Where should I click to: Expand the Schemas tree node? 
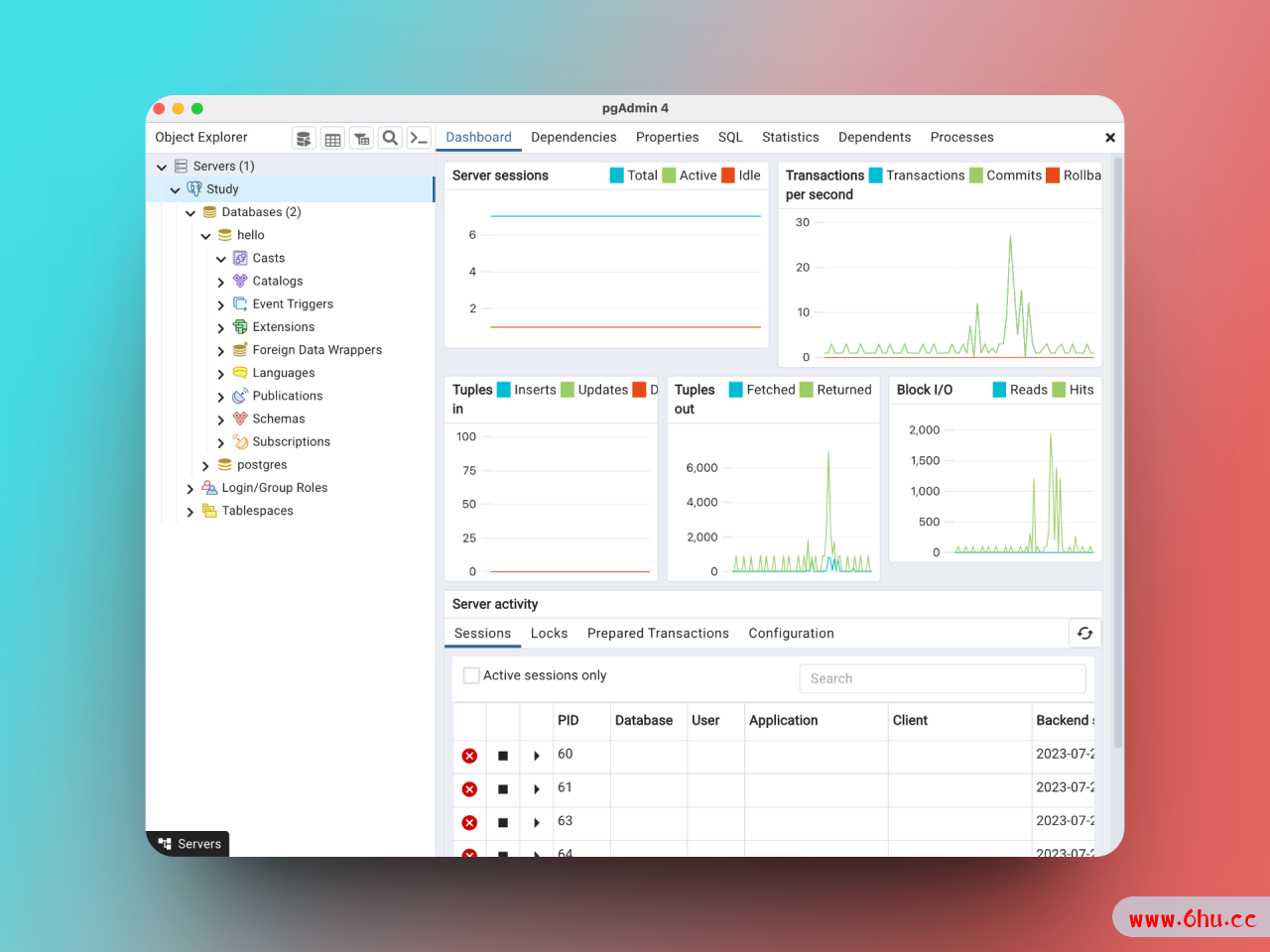click(220, 419)
